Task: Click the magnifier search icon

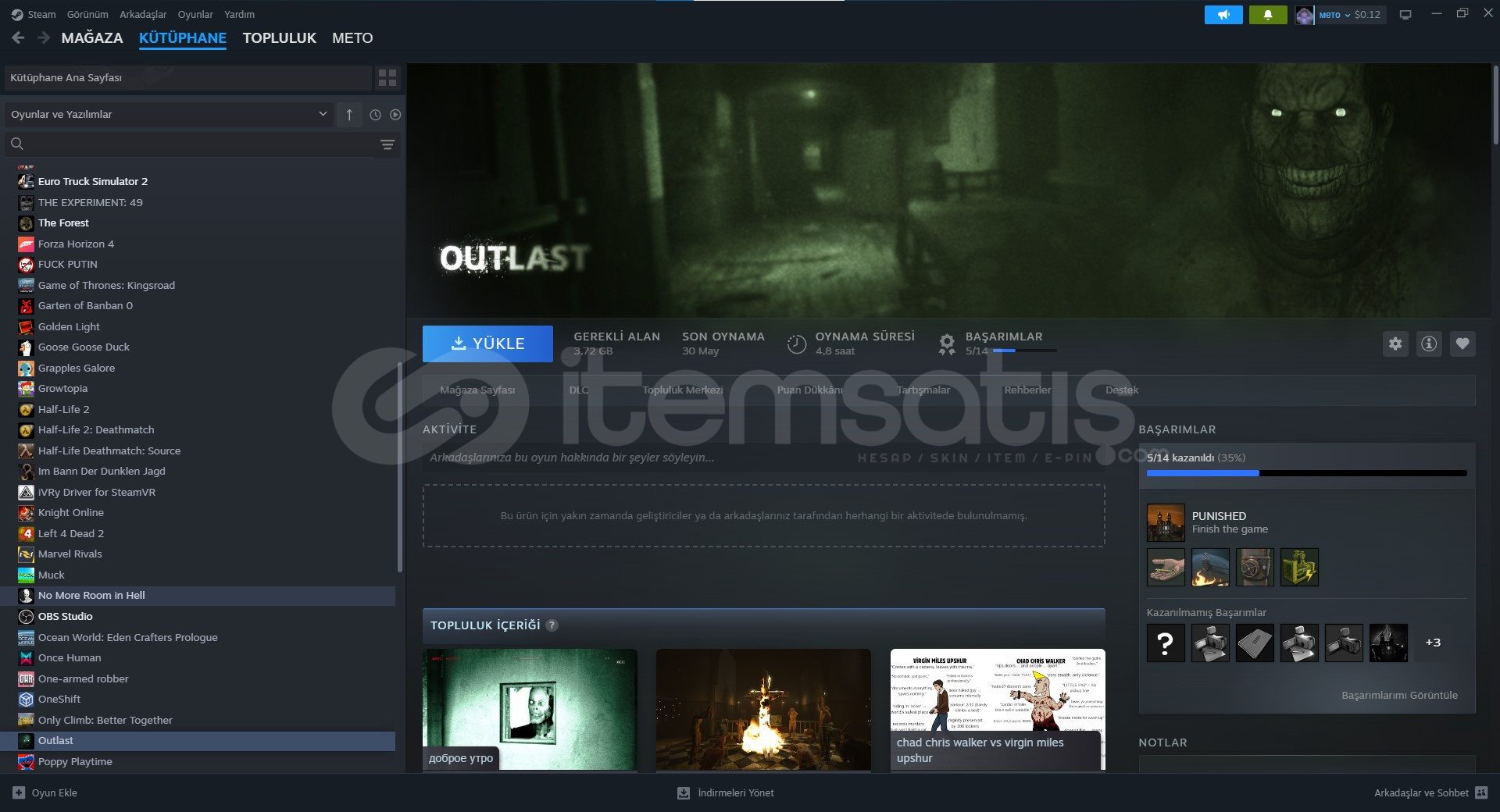Action: tap(17, 144)
